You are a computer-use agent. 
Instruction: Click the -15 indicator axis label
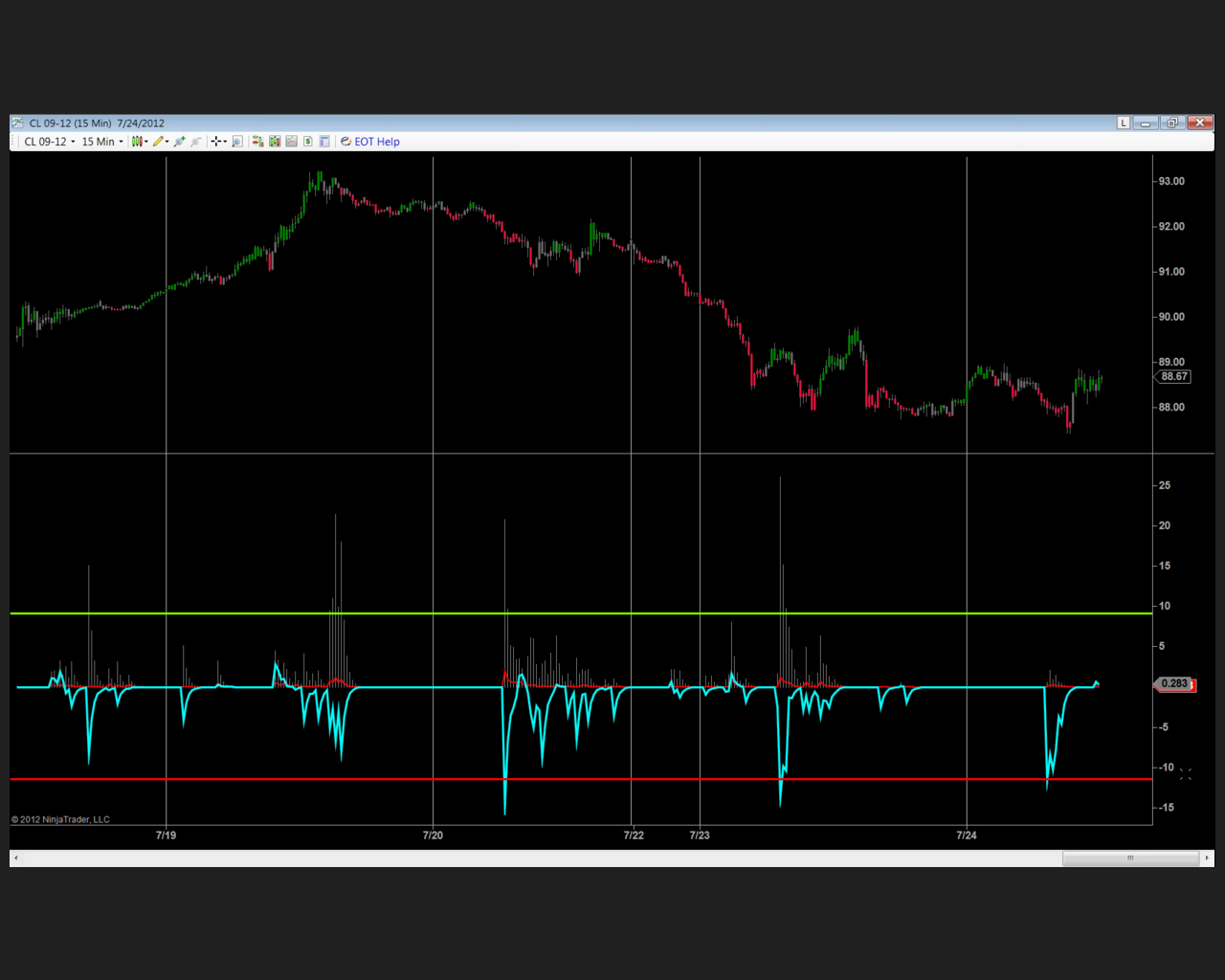(1165, 808)
